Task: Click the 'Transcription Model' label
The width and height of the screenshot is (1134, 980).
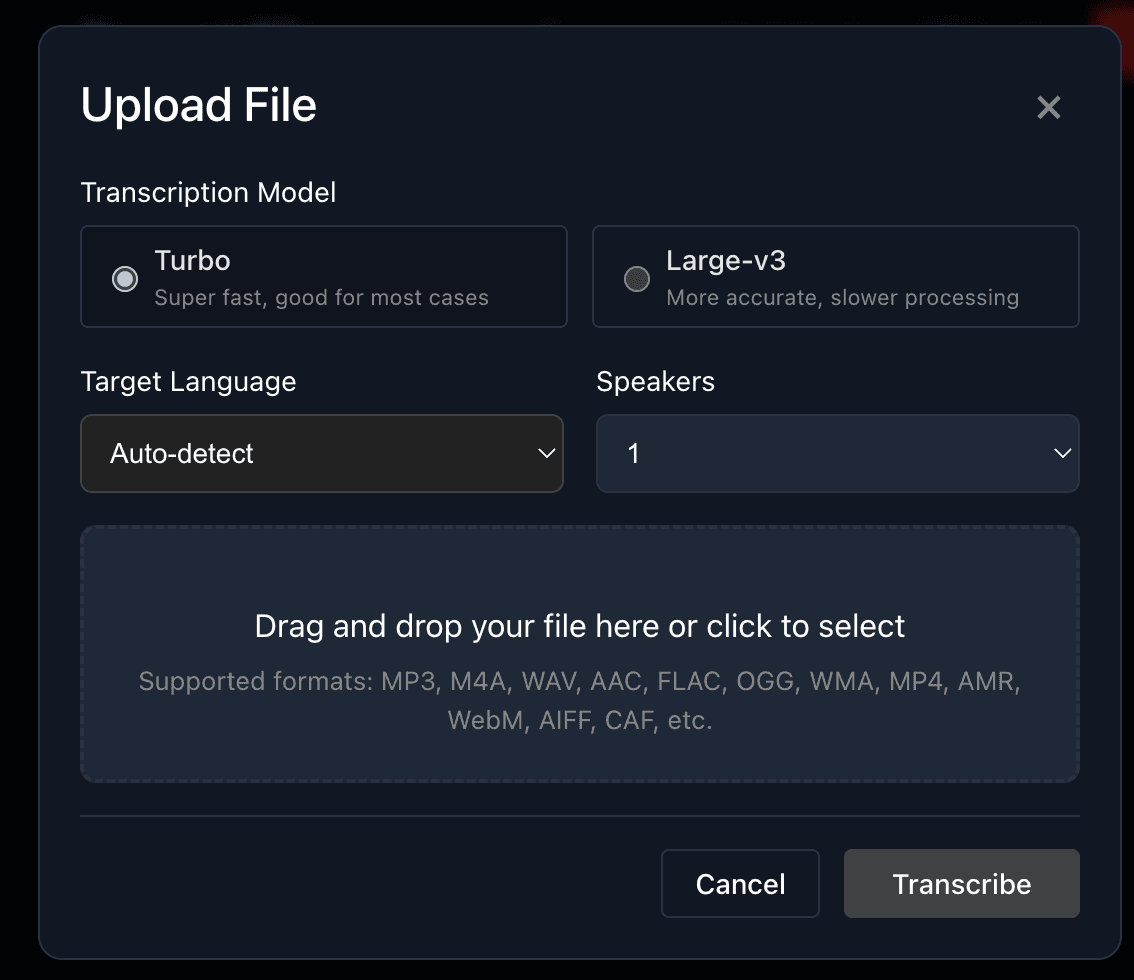Action: 208,192
